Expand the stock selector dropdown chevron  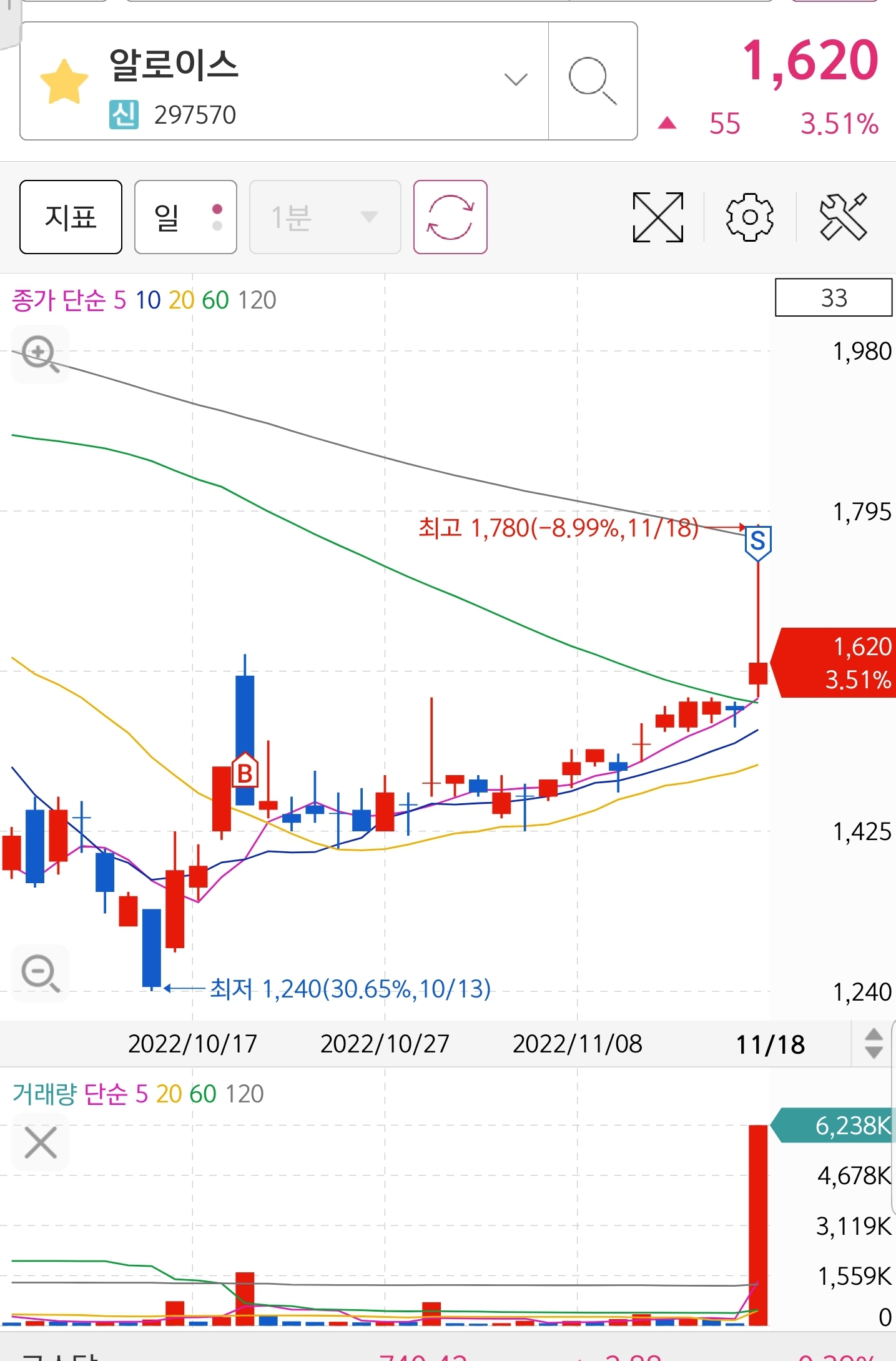(516, 79)
